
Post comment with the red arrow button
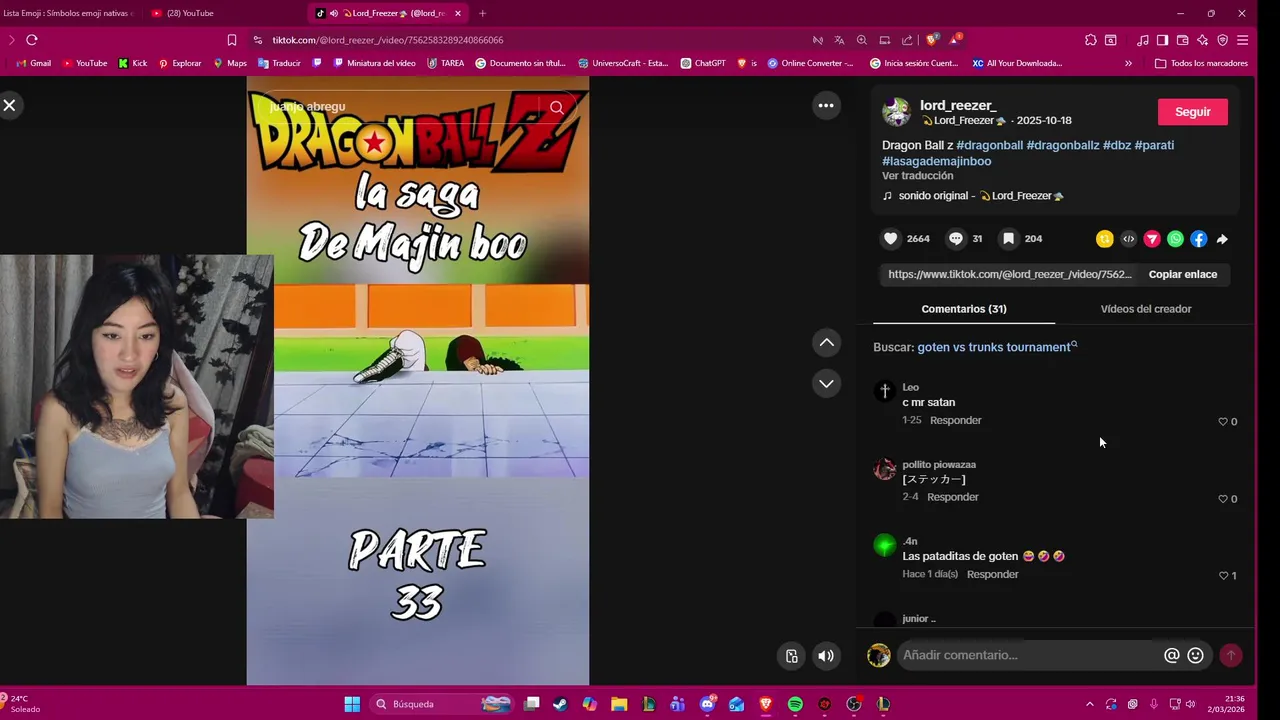tap(1231, 655)
